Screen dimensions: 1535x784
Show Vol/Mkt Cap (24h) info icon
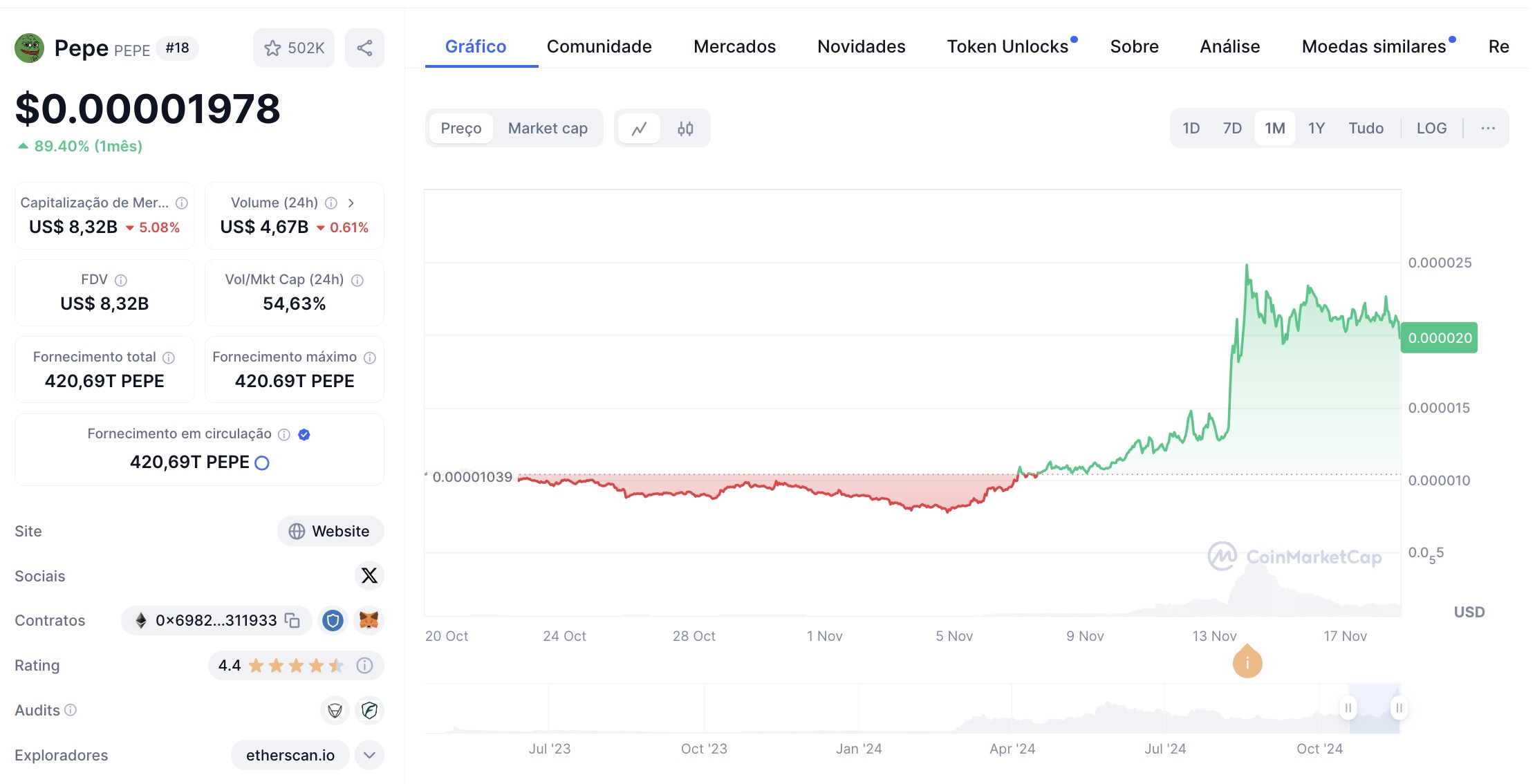(357, 280)
